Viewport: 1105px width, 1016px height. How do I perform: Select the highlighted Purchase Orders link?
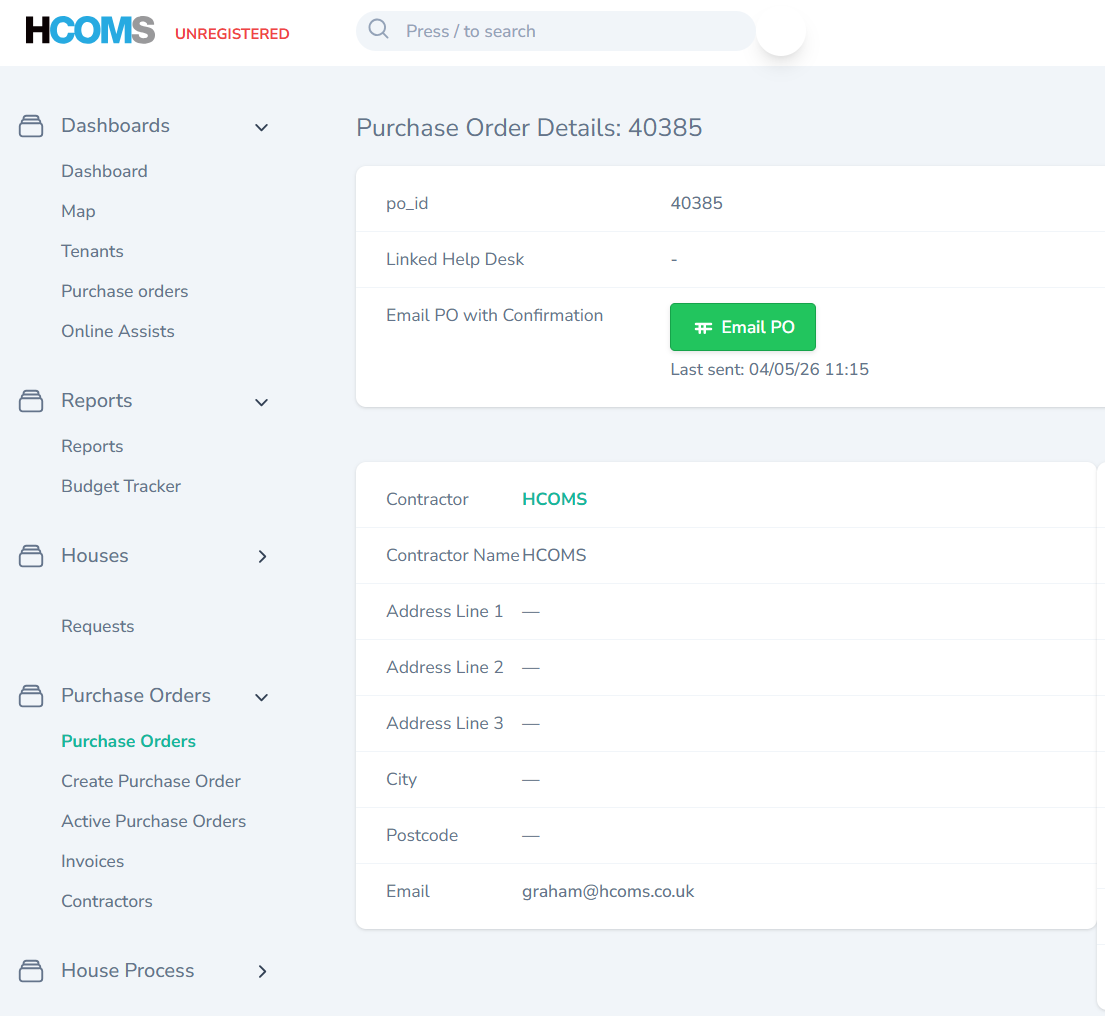[128, 741]
